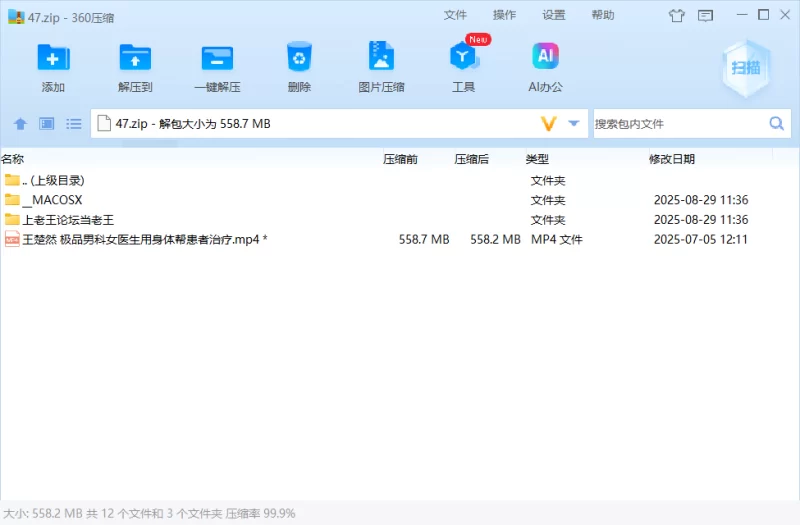Click the 一键解压 one-click extract icon
The image size is (800, 525).
click(x=217, y=58)
